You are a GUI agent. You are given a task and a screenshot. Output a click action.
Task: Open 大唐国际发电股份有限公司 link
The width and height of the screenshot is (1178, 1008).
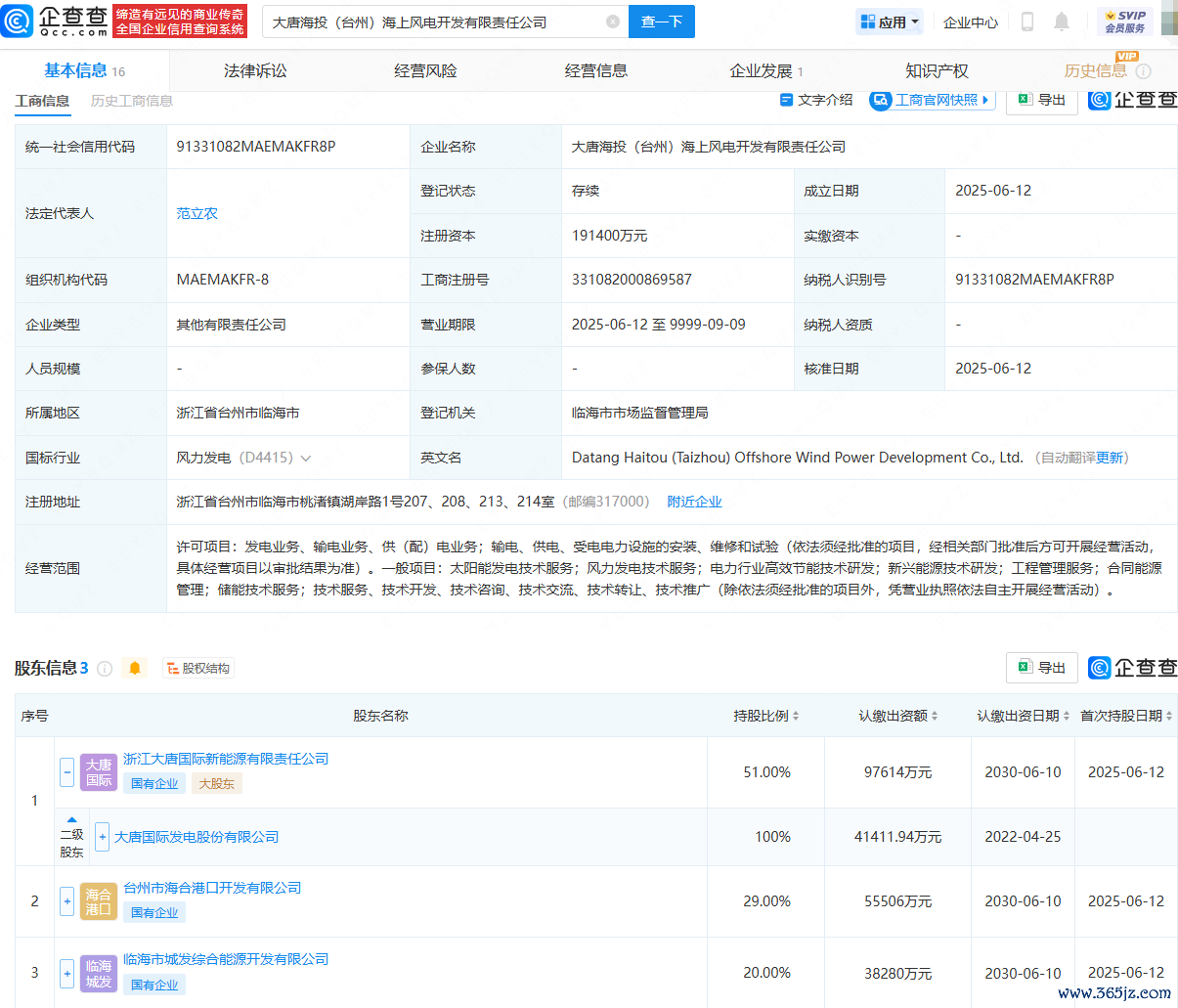[196, 837]
